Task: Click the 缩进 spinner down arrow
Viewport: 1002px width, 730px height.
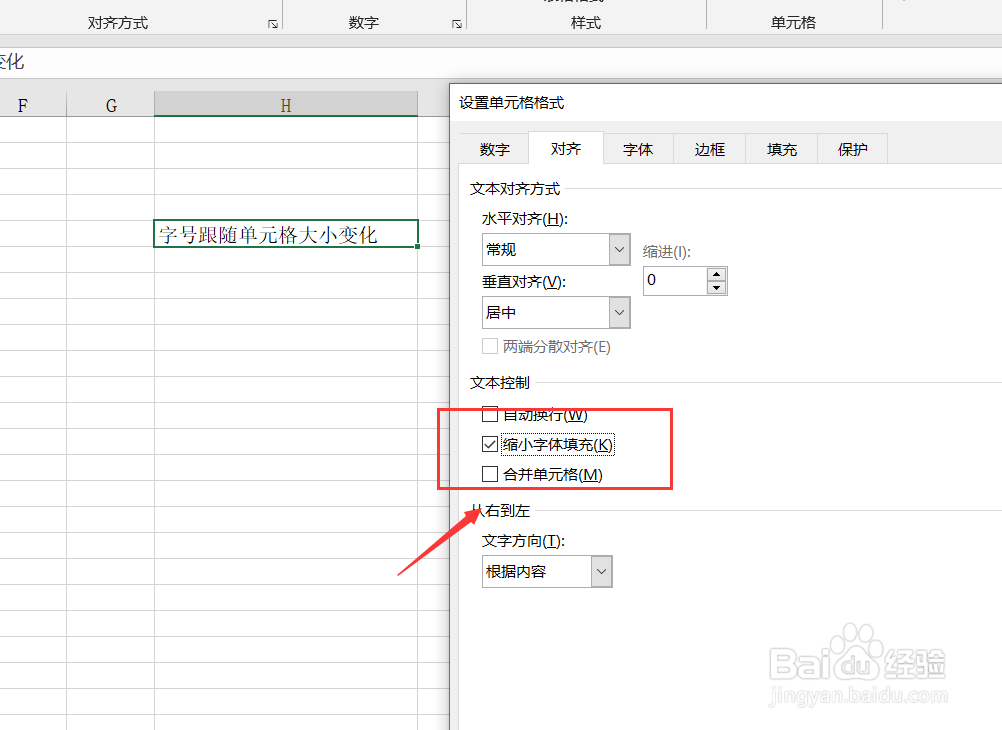Action: (x=718, y=286)
